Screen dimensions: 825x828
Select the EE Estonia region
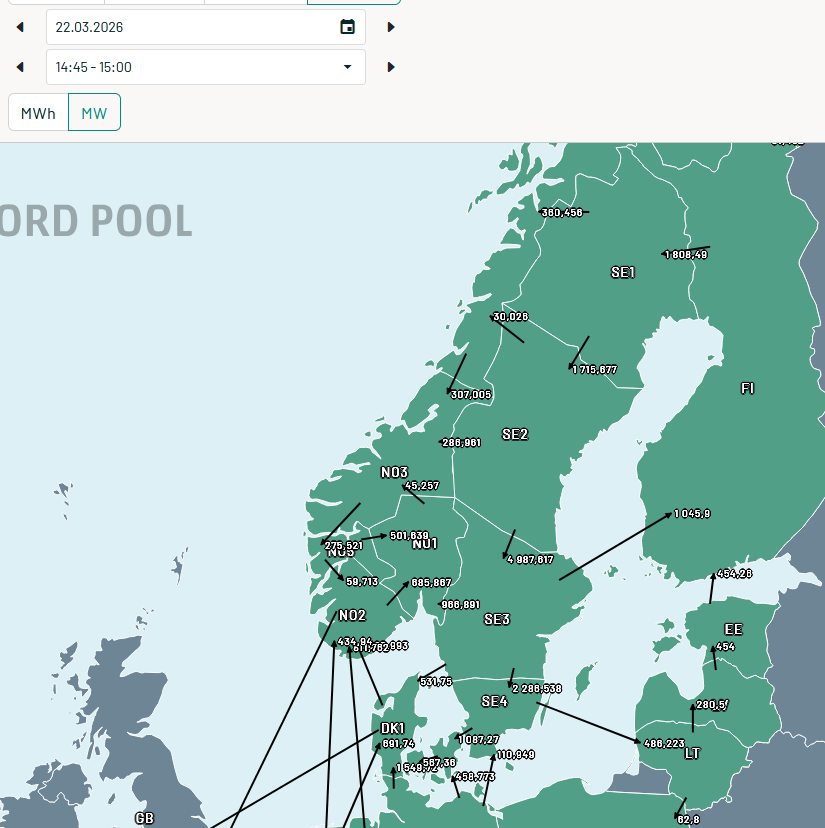tap(733, 630)
